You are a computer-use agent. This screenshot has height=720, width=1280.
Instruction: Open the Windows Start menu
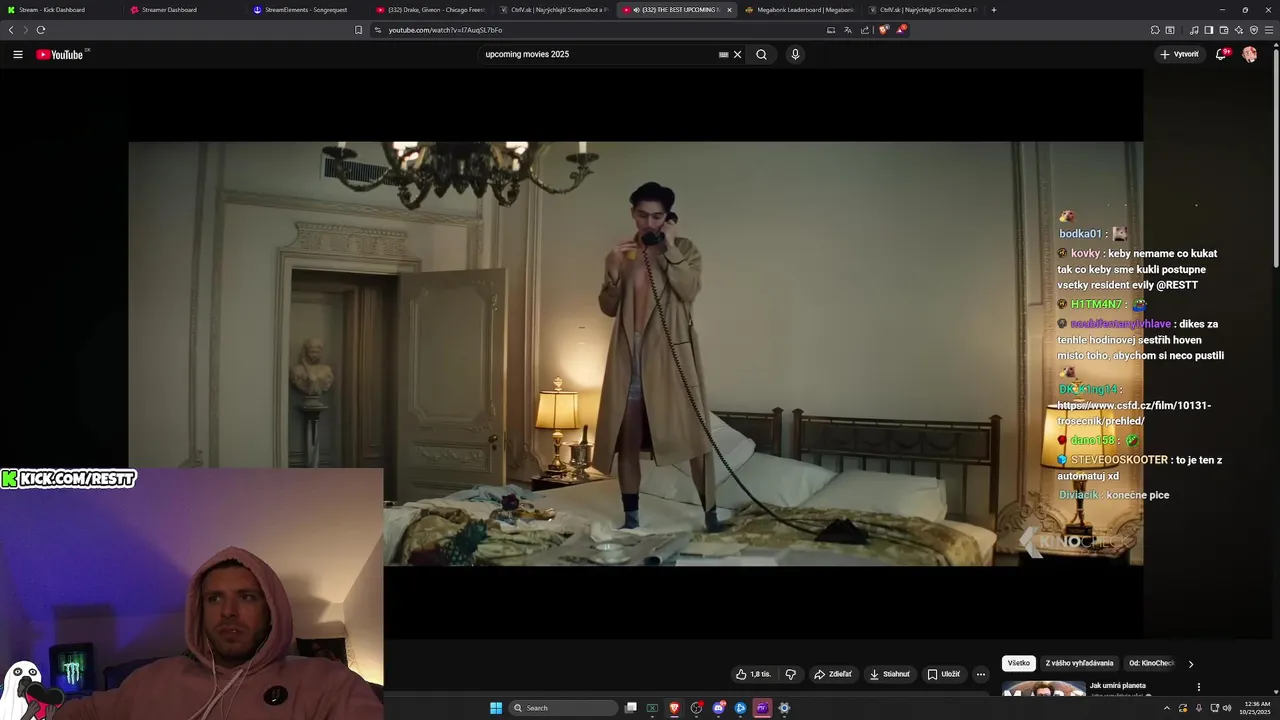click(496, 708)
